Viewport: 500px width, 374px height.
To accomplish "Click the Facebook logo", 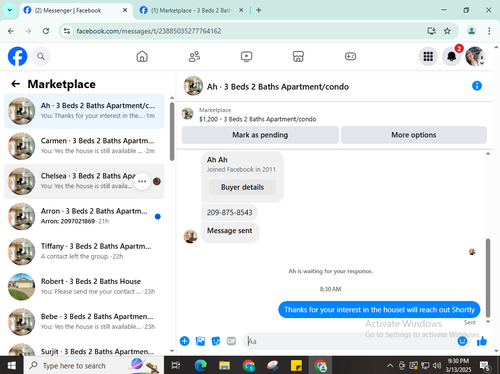I will click(x=17, y=56).
